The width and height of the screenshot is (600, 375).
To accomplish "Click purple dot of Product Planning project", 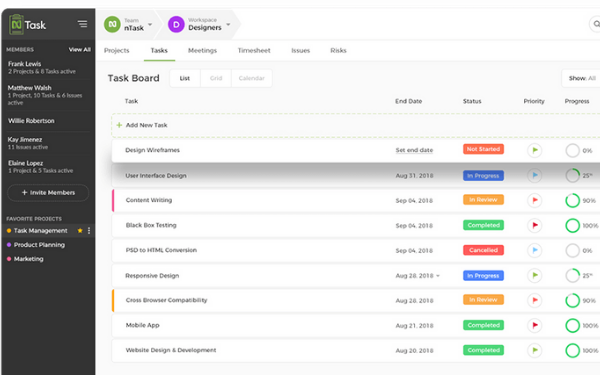I will [x=9, y=245].
